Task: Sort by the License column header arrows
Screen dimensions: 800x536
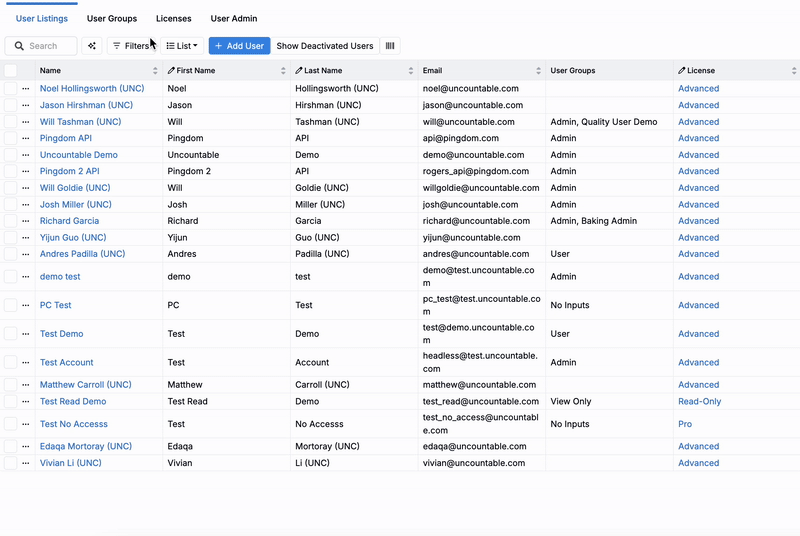Action: pyautogui.click(x=795, y=71)
